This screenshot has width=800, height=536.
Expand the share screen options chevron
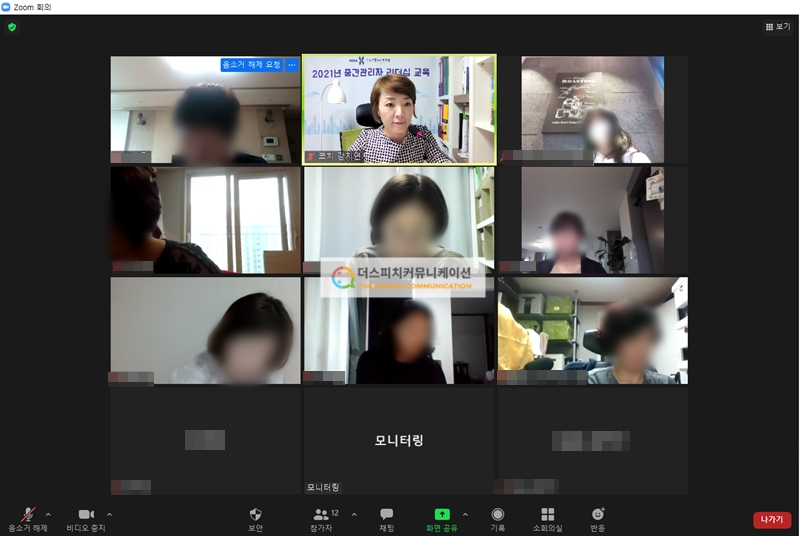465,514
